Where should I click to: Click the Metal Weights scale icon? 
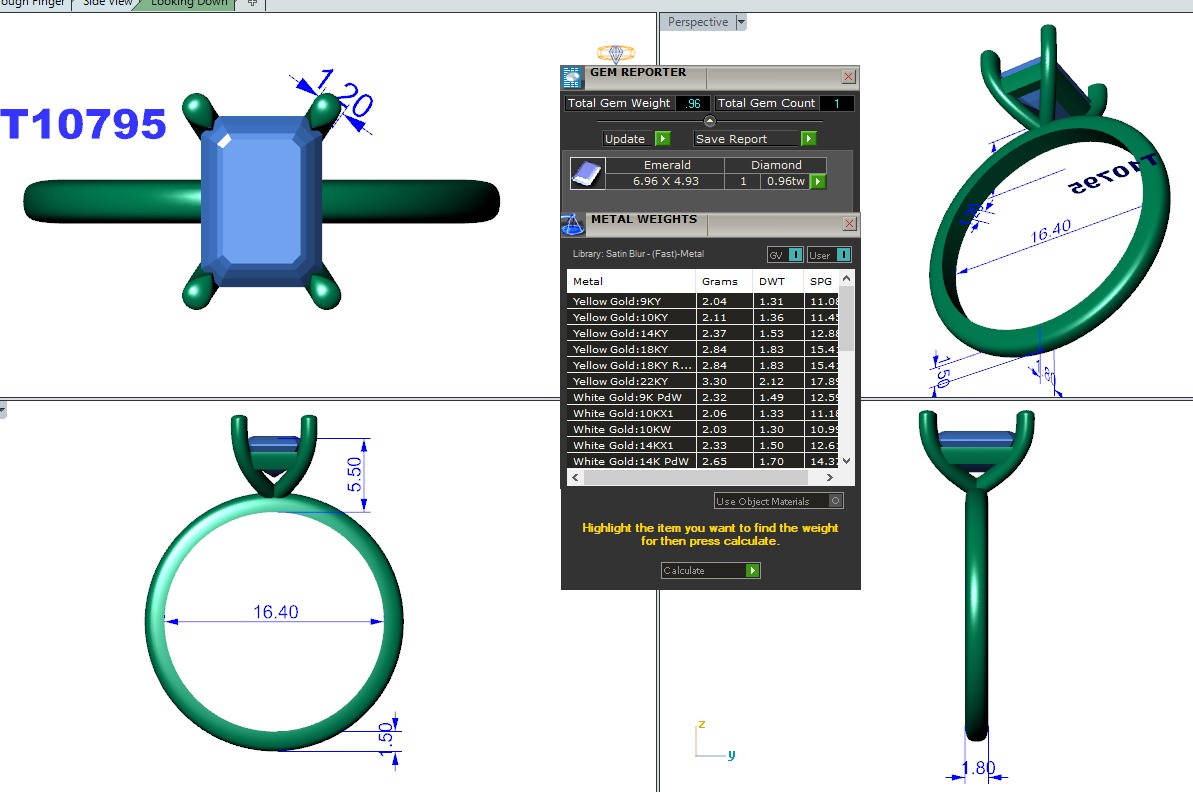[572, 224]
